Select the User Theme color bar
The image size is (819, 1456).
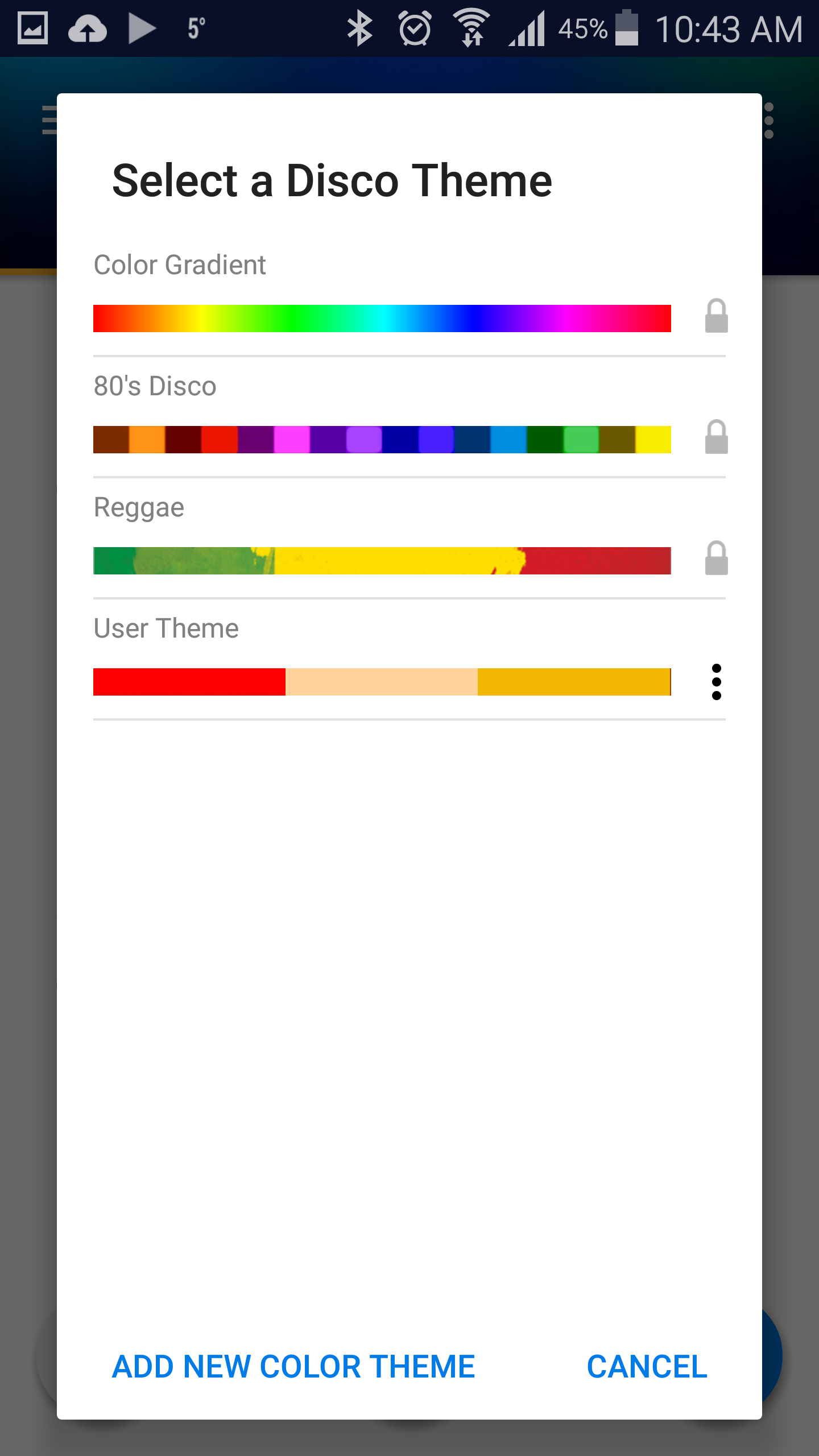tap(382, 682)
